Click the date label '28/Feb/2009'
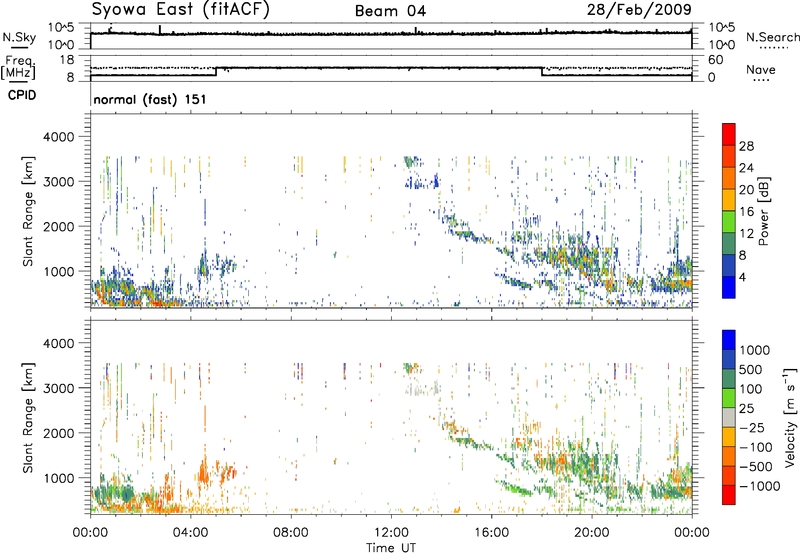Viewport: 800px width, 554px height. coord(639,9)
